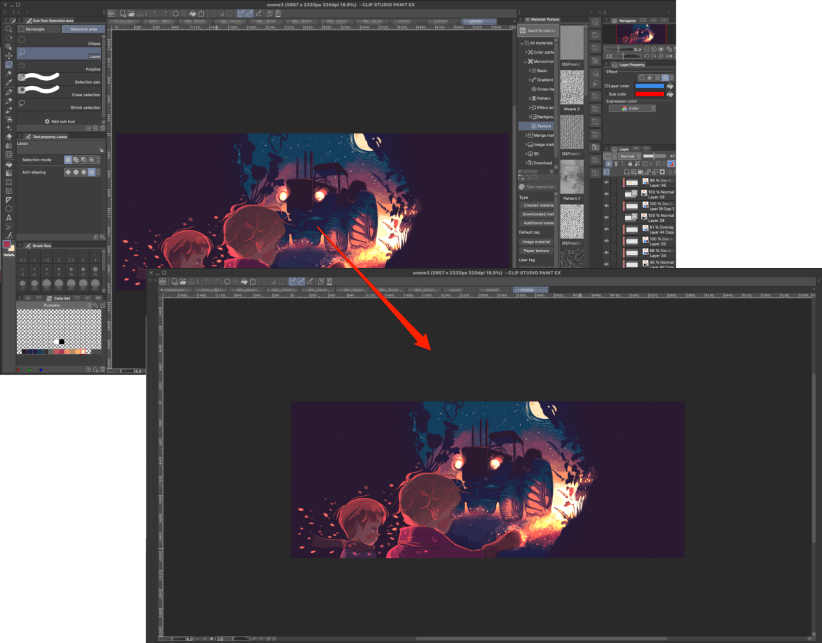Select the Auto select magic wand tool
The image size is (822, 643).
[8, 73]
